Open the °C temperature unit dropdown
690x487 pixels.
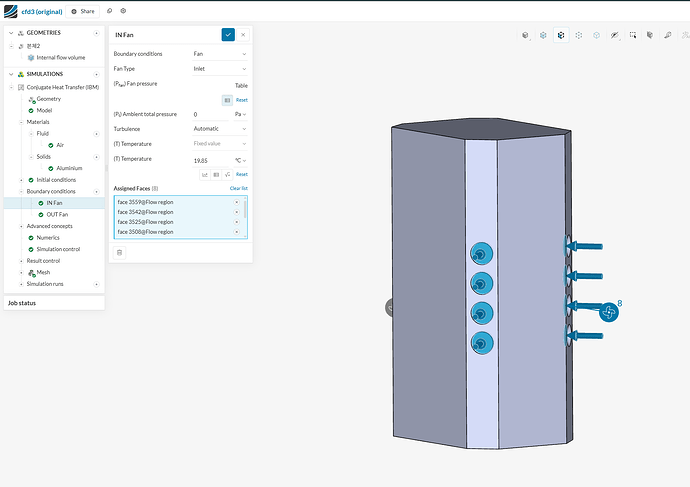click(240, 161)
